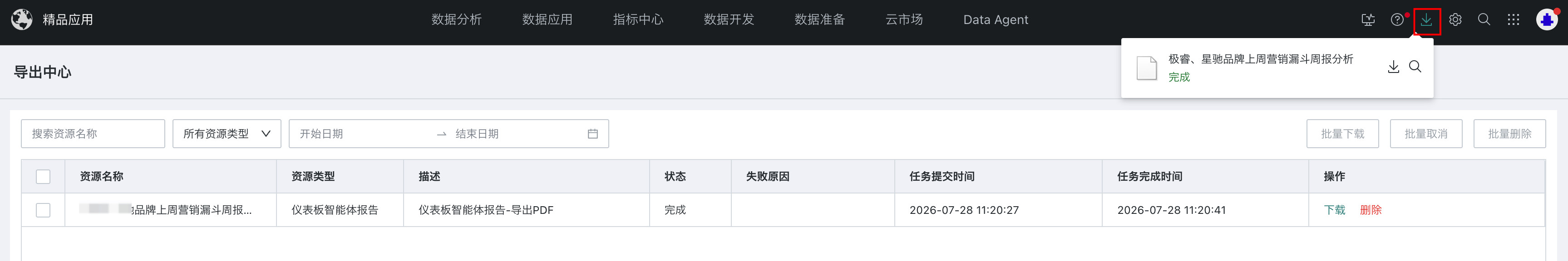Click the 批量下载 button

point(1342,134)
